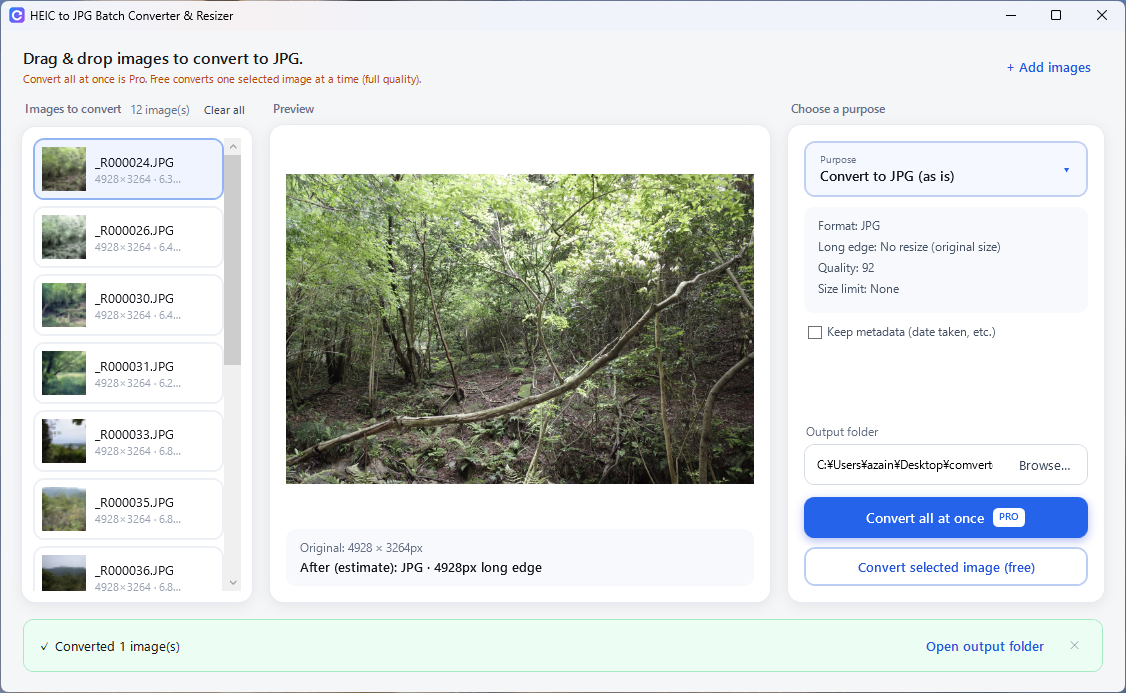
Task: Clear all images from the list
Action: [x=224, y=110]
